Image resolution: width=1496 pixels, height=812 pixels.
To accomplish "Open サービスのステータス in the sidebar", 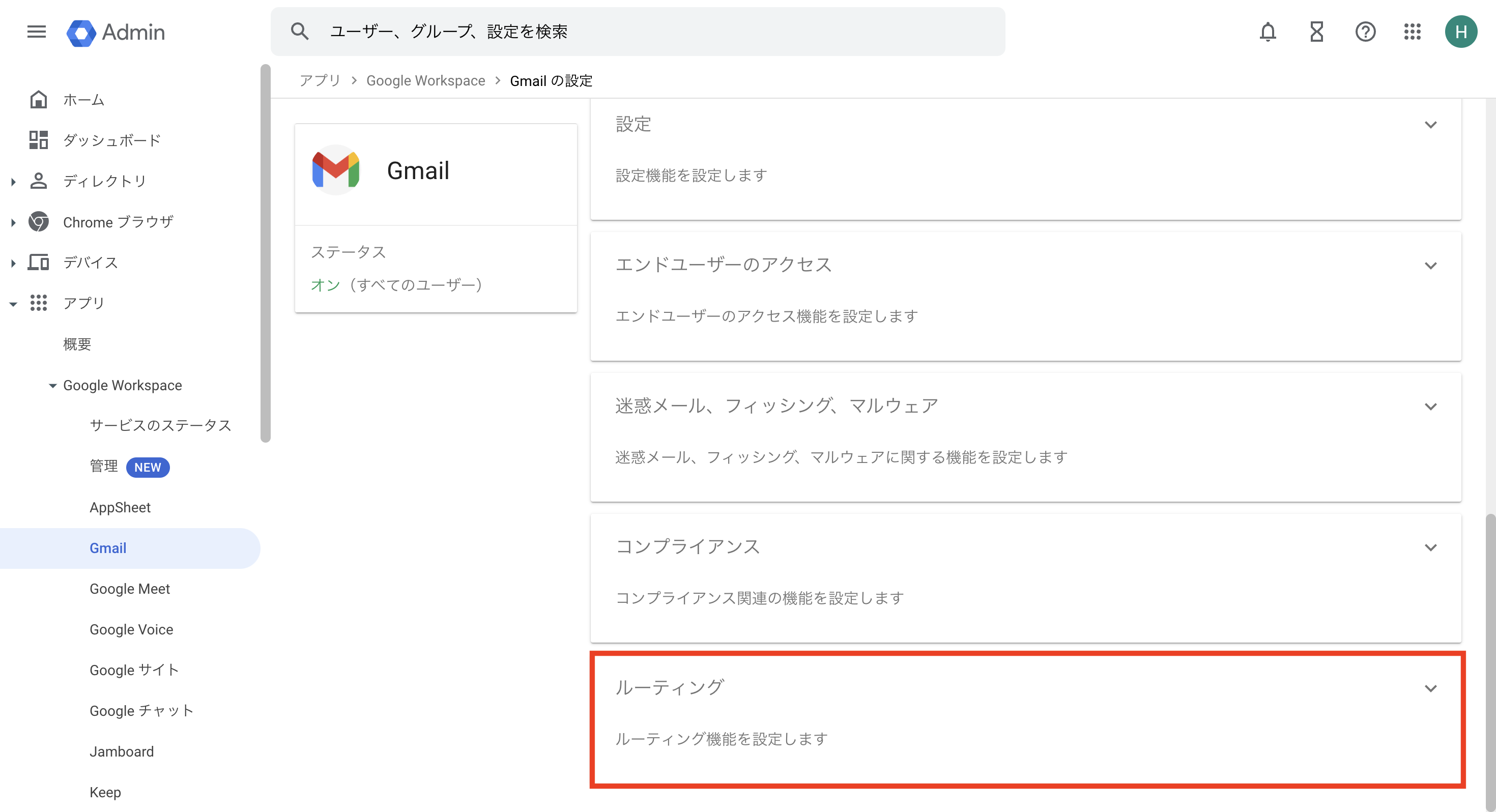I will click(x=160, y=425).
